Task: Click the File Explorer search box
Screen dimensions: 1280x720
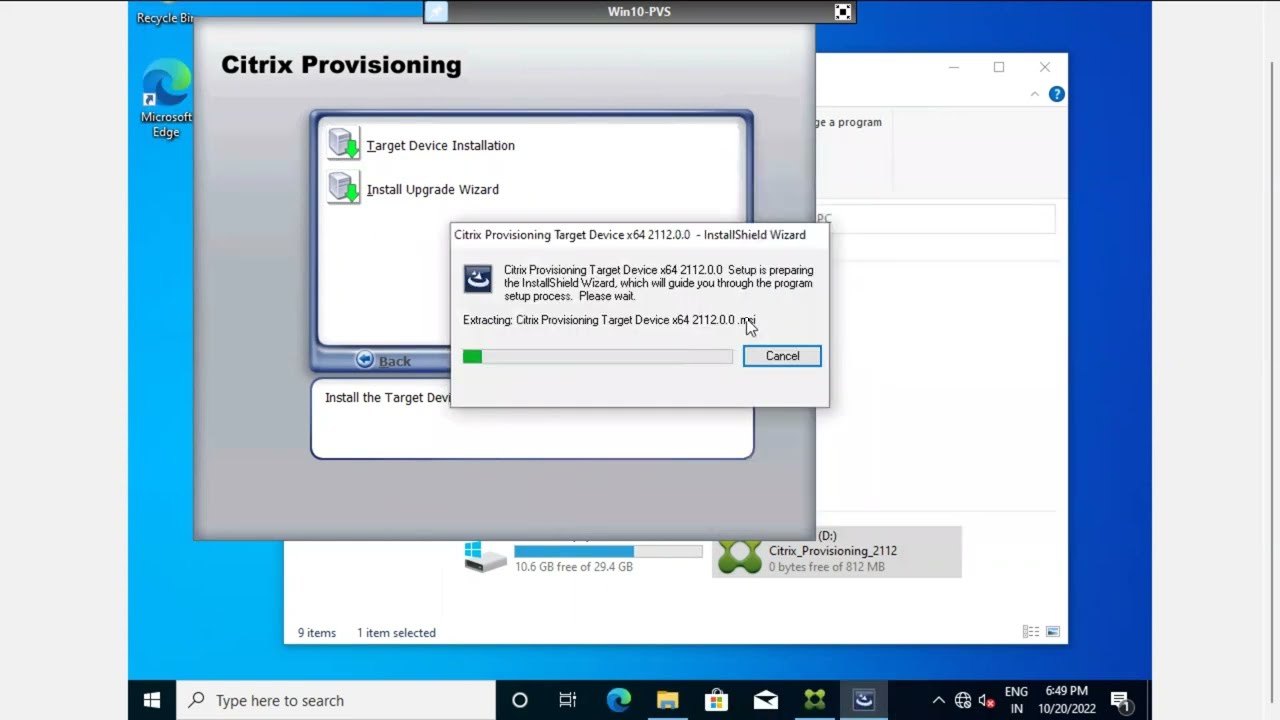Action: [935, 218]
